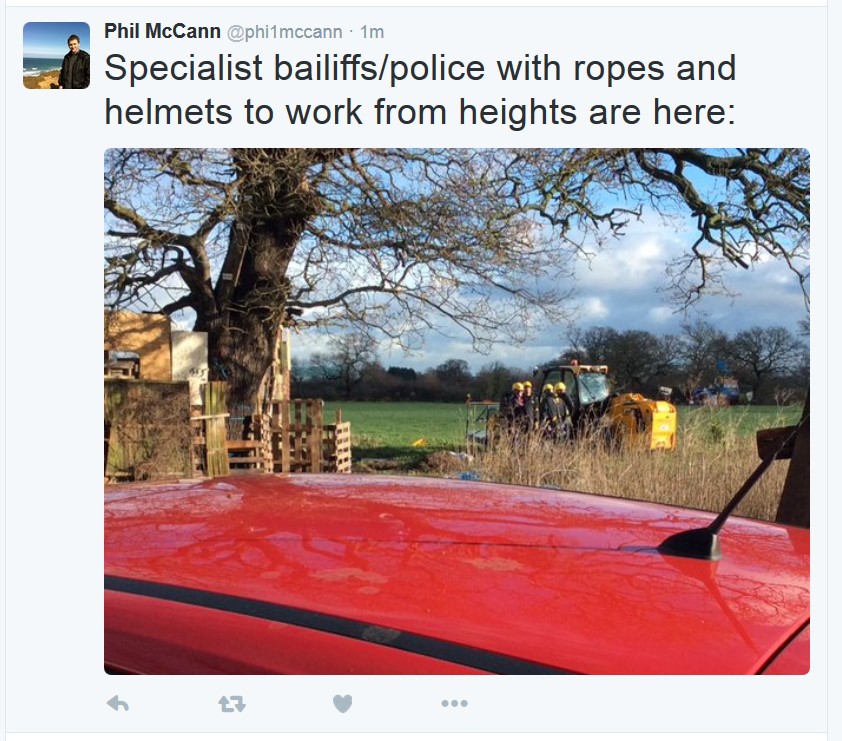Retweet the bailiffs/police tweet
This screenshot has height=741, width=842.
coord(232,703)
